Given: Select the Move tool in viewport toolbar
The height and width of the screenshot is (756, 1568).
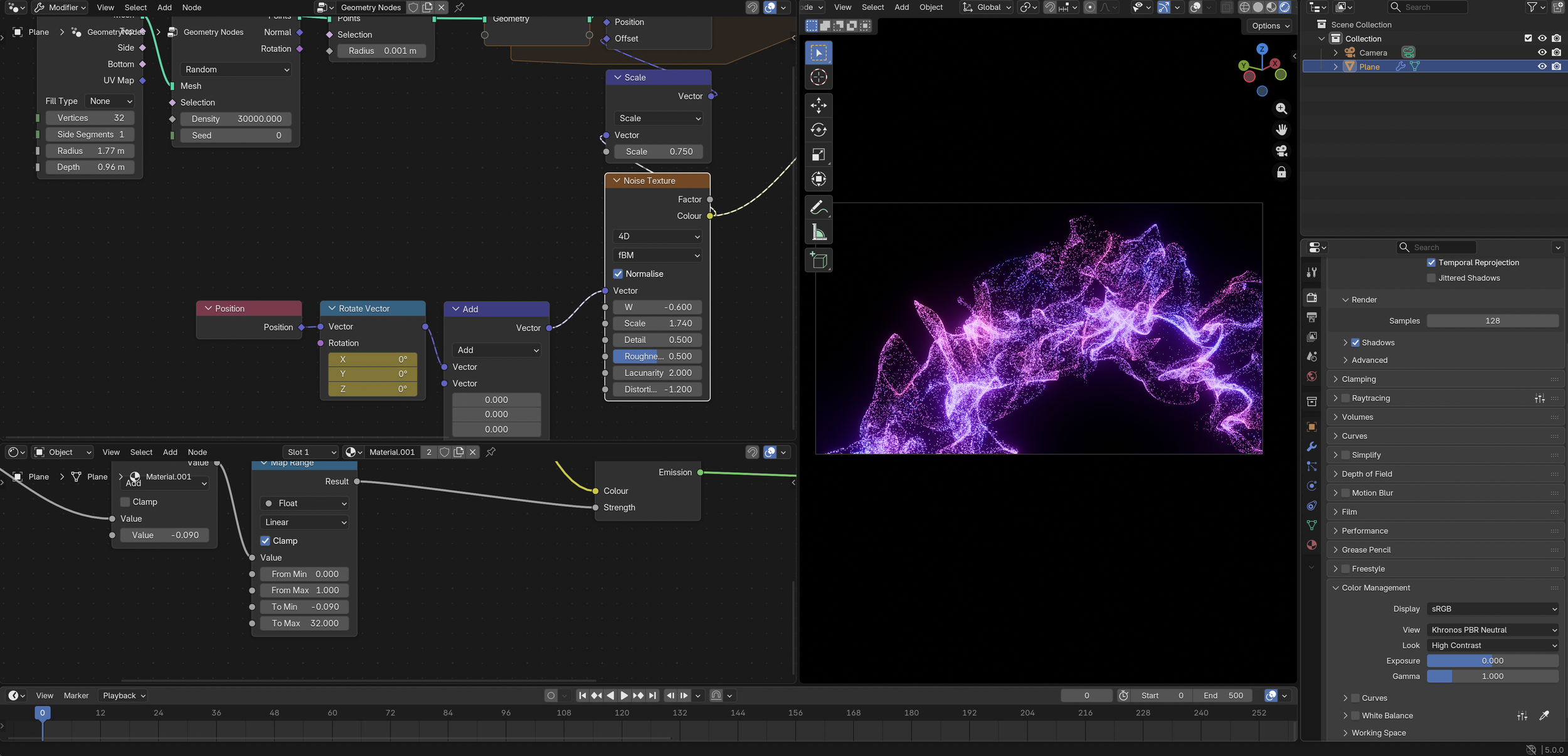Looking at the screenshot, I should (x=818, y=105).
